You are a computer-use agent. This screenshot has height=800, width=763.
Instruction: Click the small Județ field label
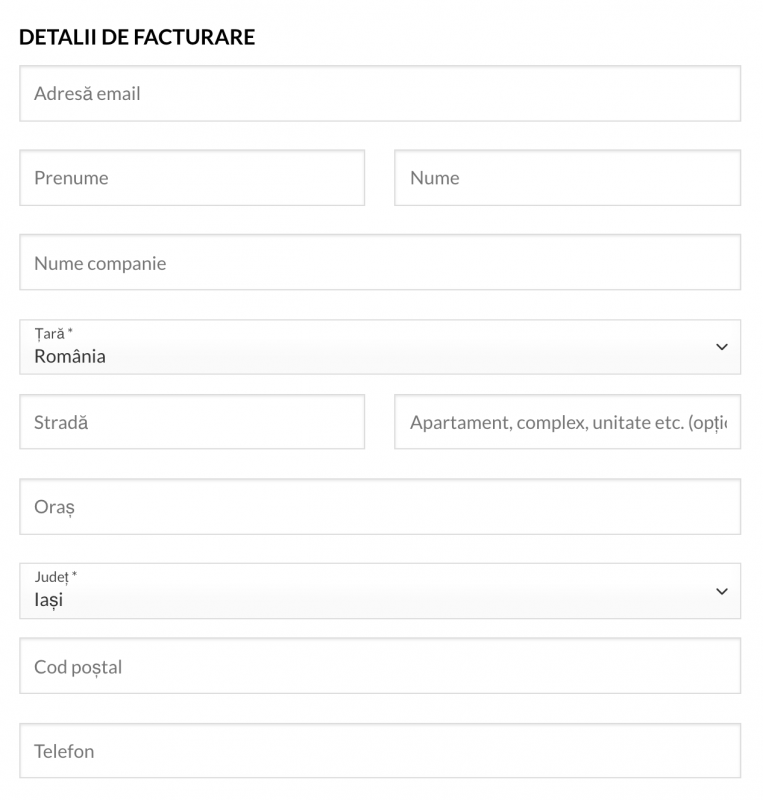pos(52,577)
